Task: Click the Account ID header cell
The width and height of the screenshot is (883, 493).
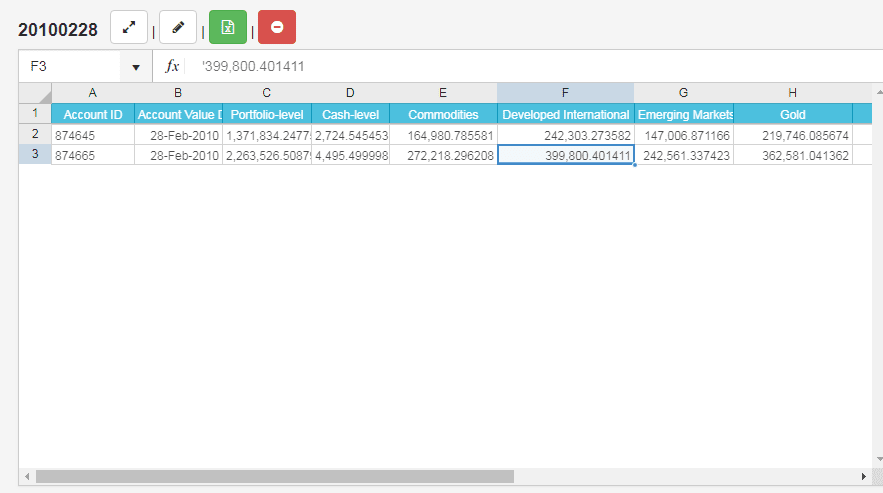Action: point(92,114)
